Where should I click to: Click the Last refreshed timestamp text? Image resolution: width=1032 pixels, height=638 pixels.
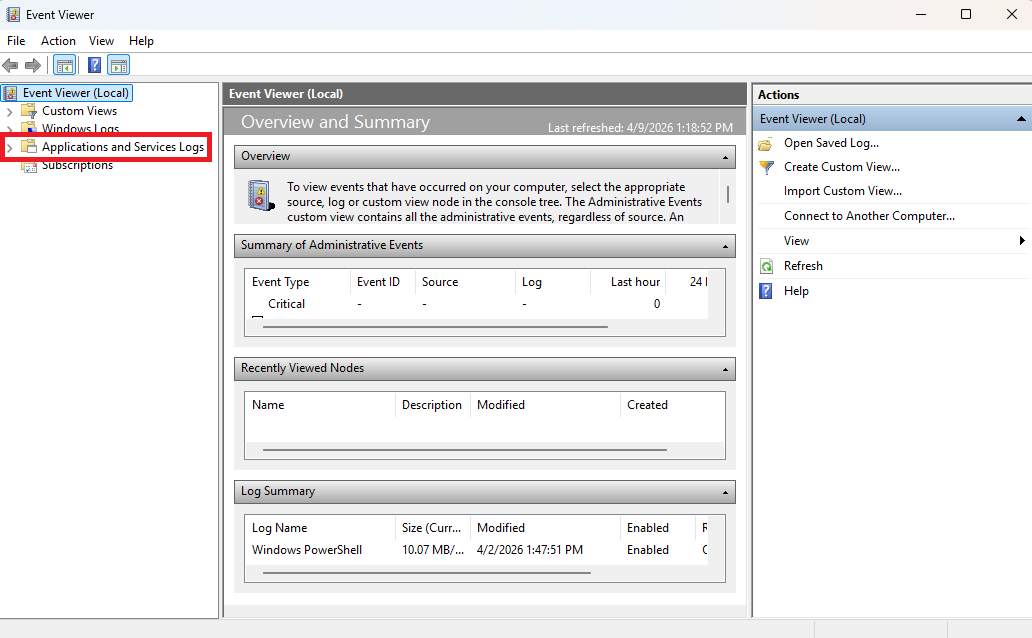[640, 128]
